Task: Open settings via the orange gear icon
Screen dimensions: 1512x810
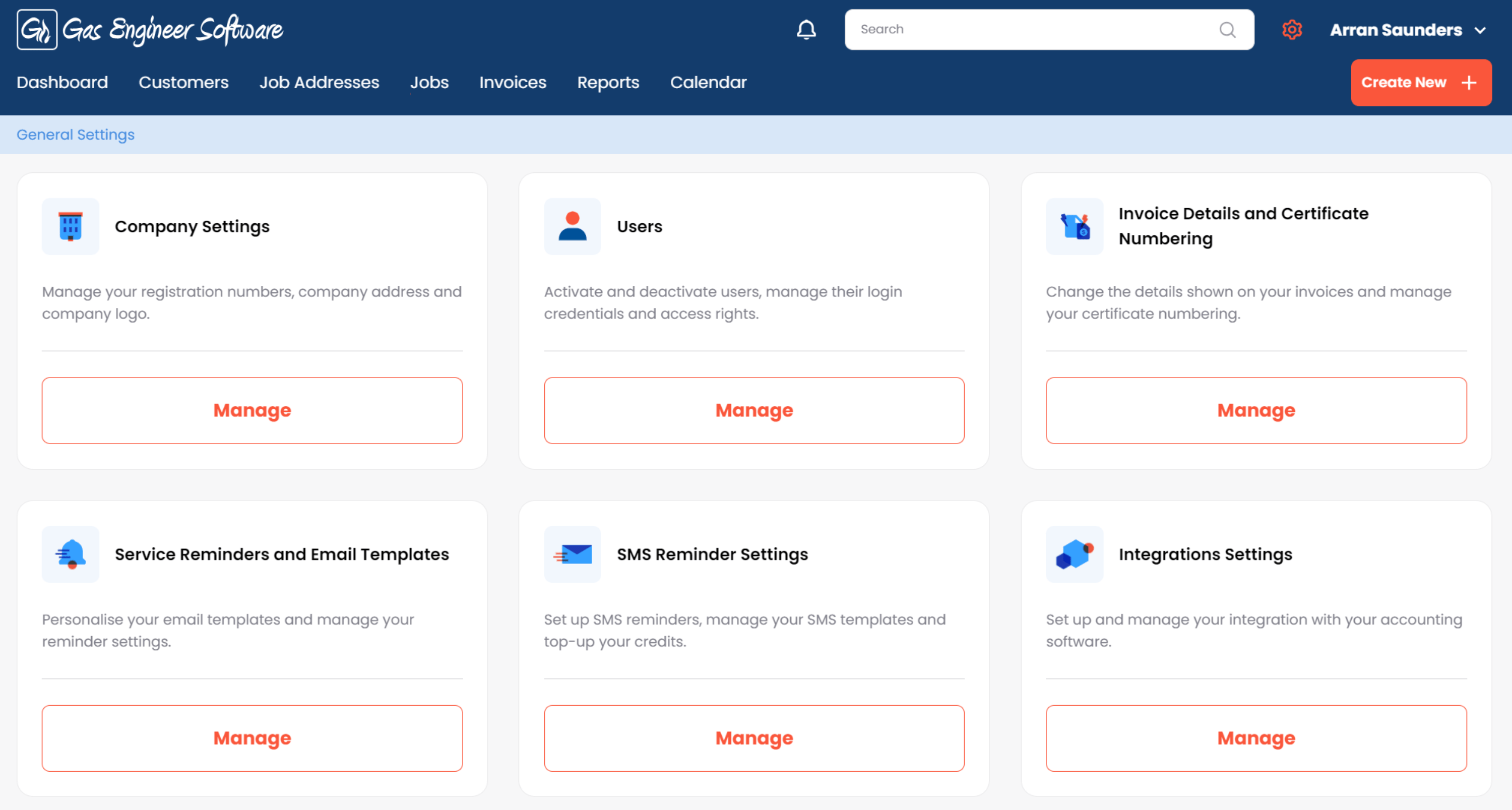Action: [x=1291, y=29]
